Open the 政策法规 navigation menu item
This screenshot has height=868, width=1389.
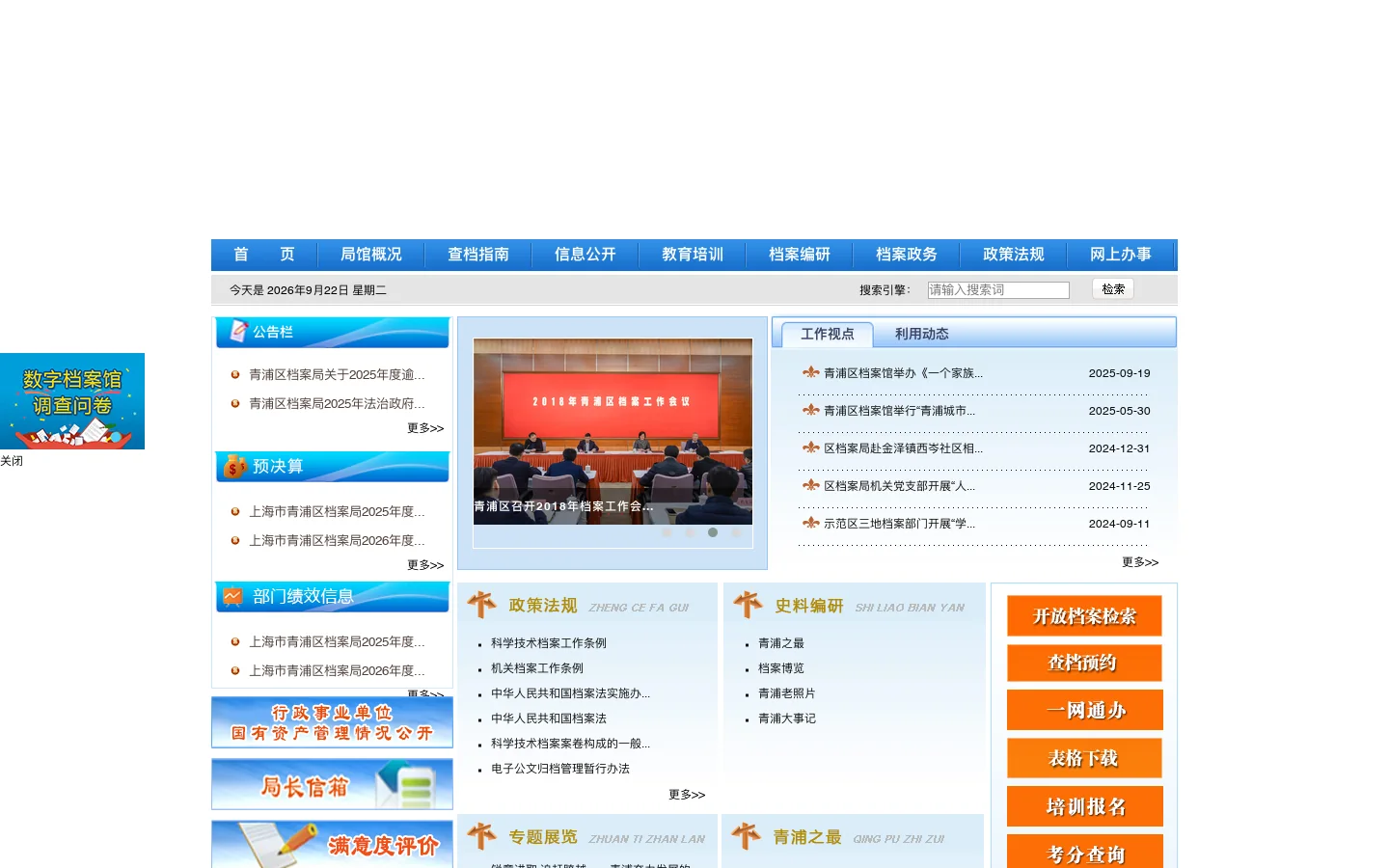(1013, 255)
